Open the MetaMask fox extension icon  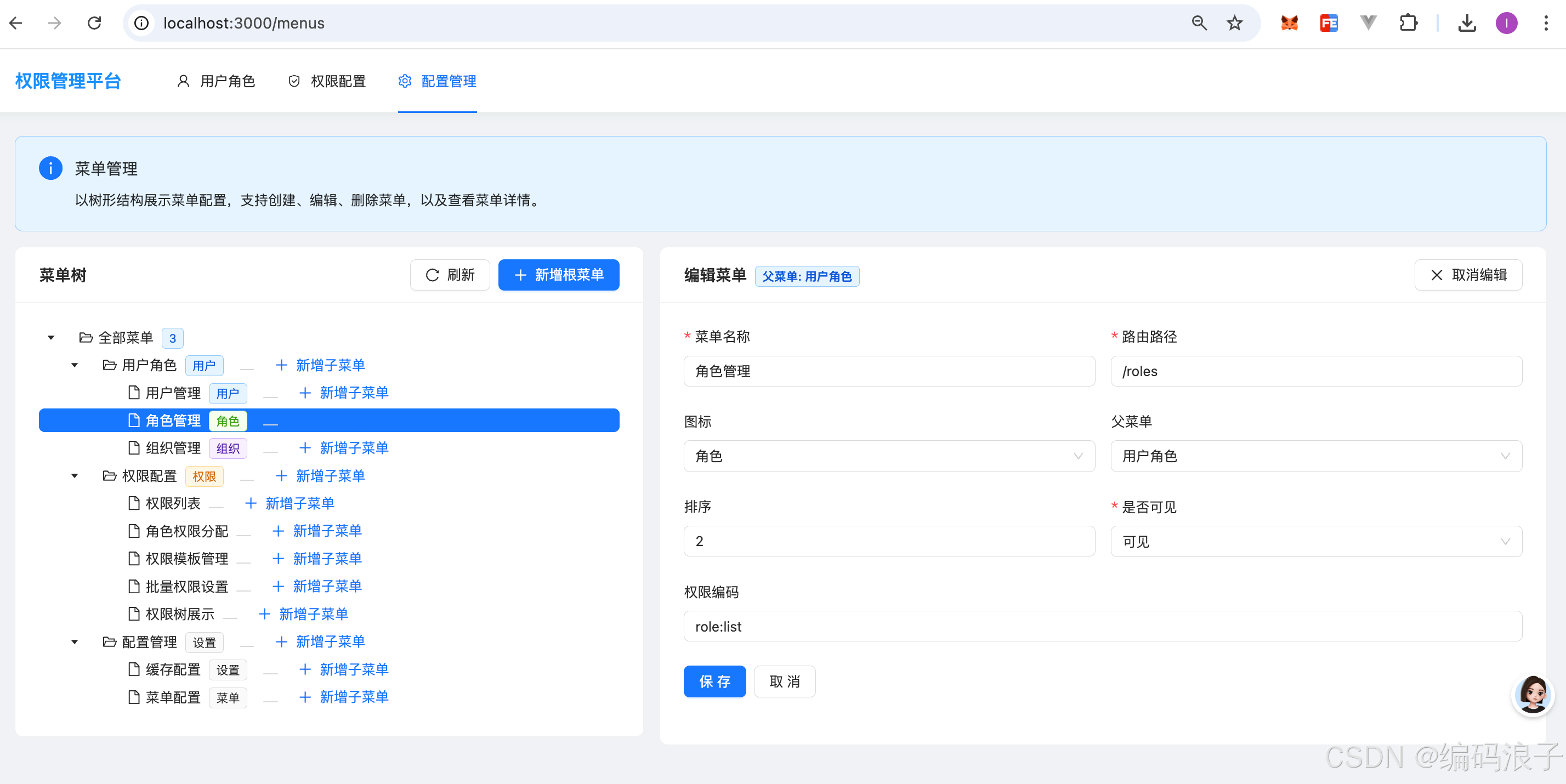[1289, 23]
